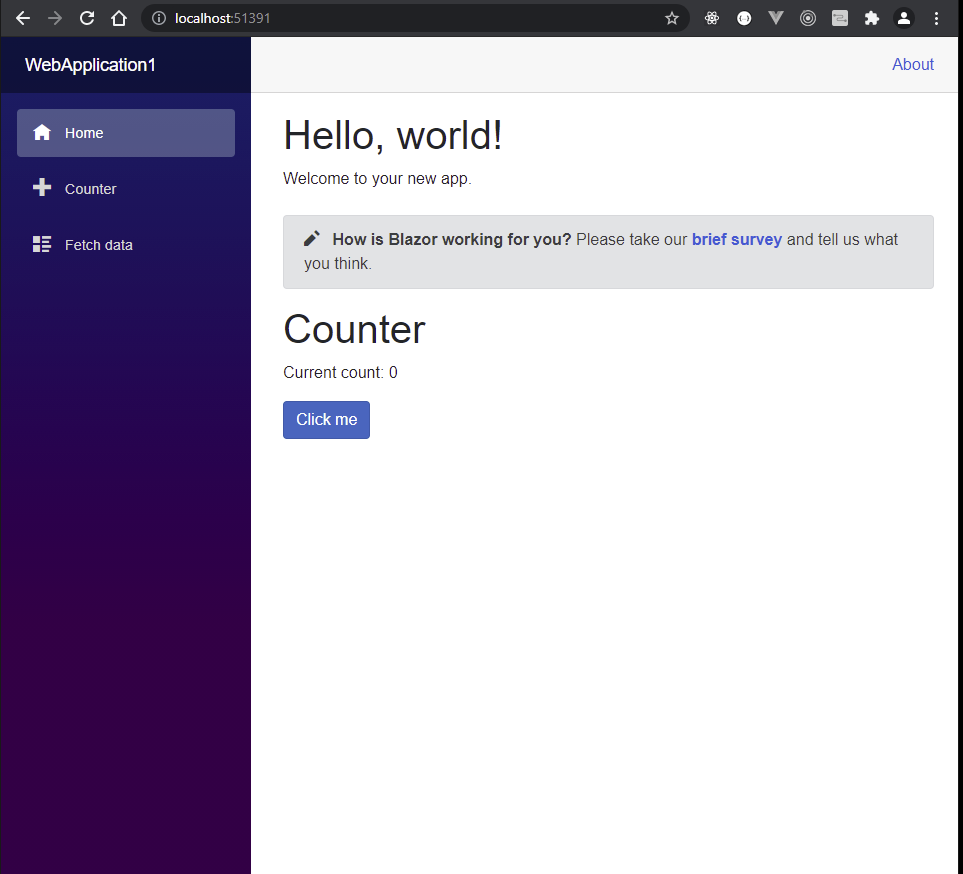Select the Home house icon in sidebar

click(x=42, y=132)
